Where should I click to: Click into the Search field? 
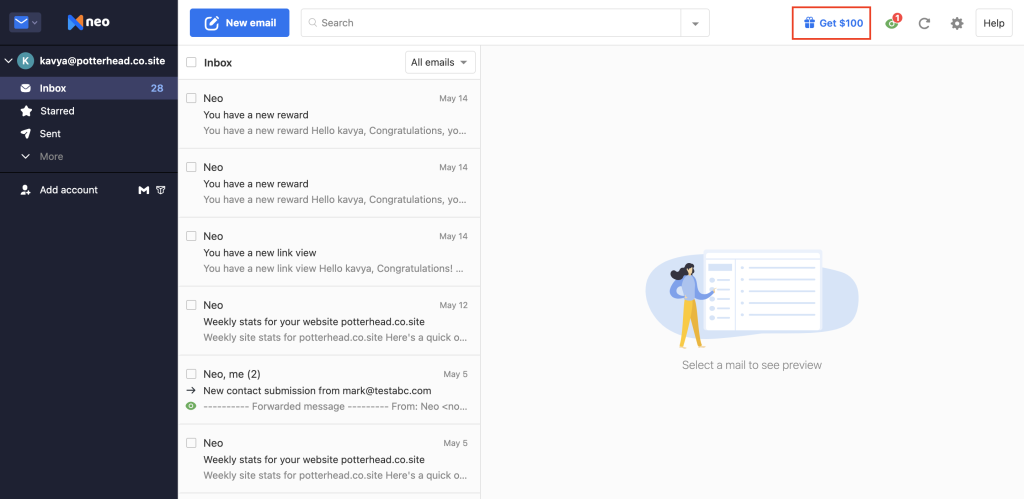click(x=490, y=23)
